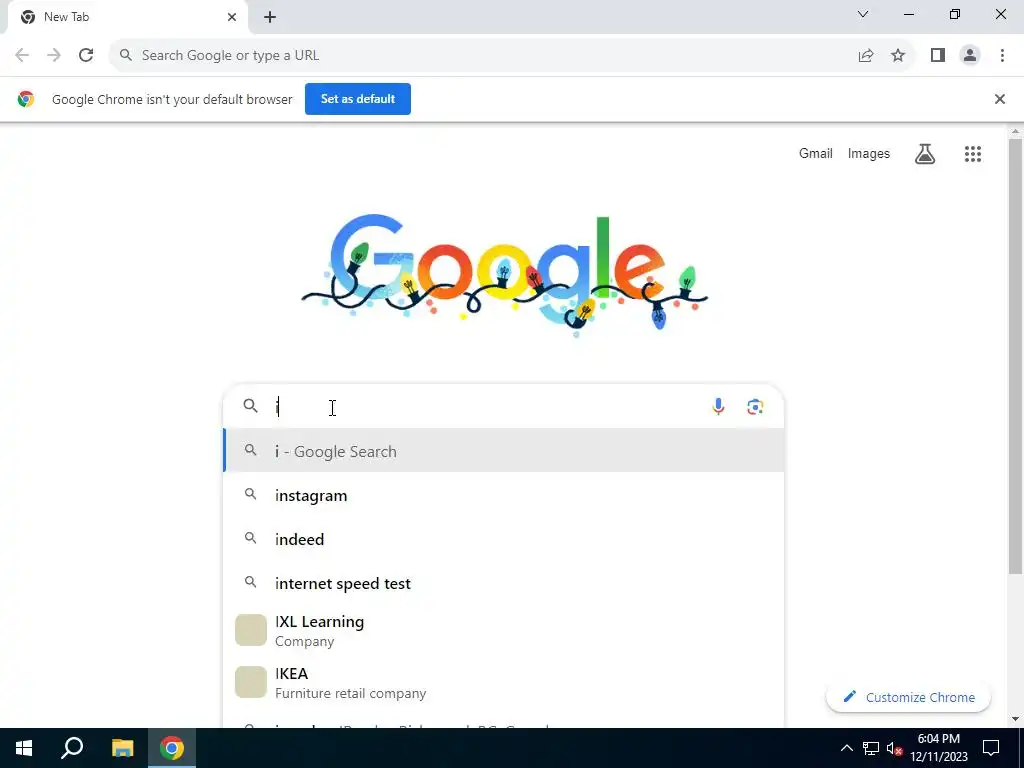Search by image with Google Lens icon

tap(755, 407)
